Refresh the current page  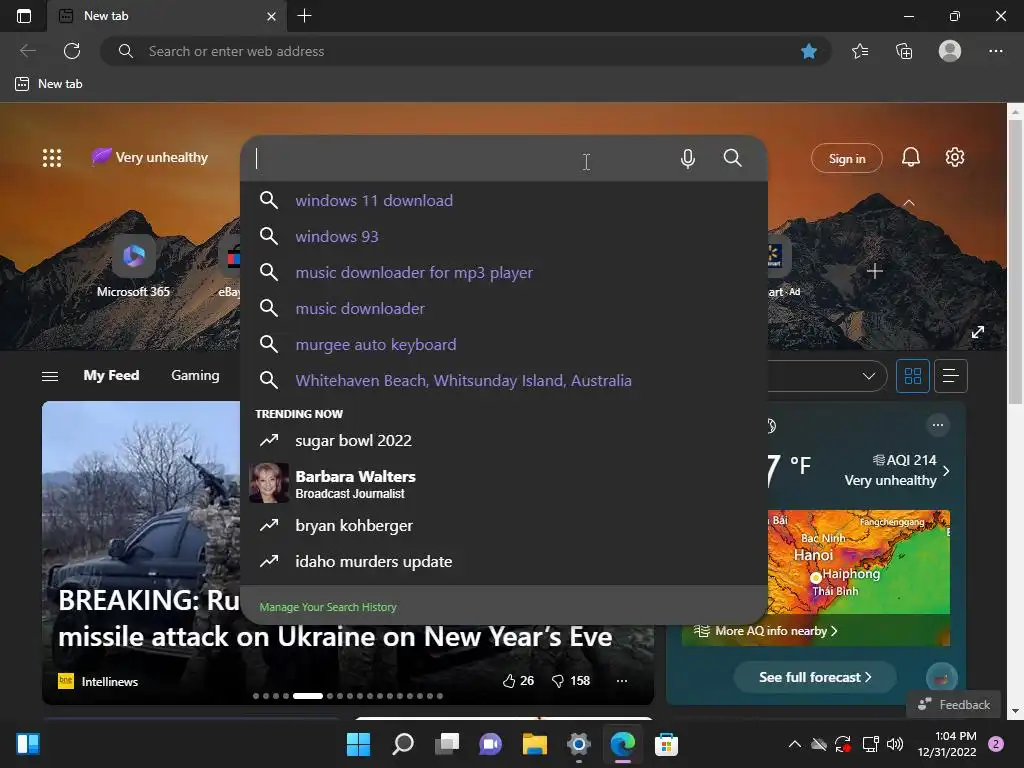(72, 51)
